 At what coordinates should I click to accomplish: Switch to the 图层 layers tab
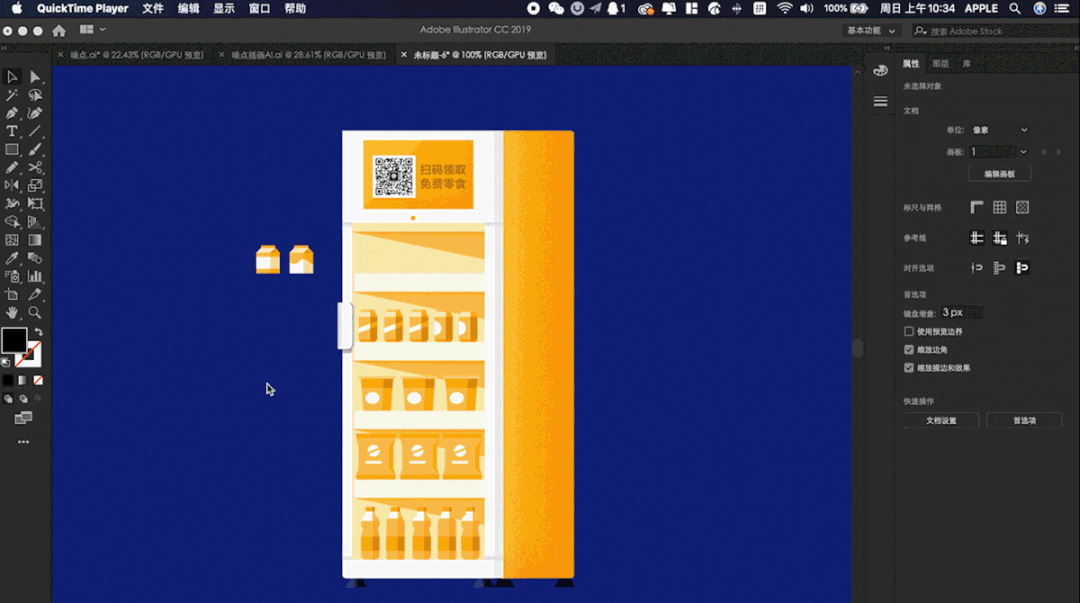click(x=941, y=63)
